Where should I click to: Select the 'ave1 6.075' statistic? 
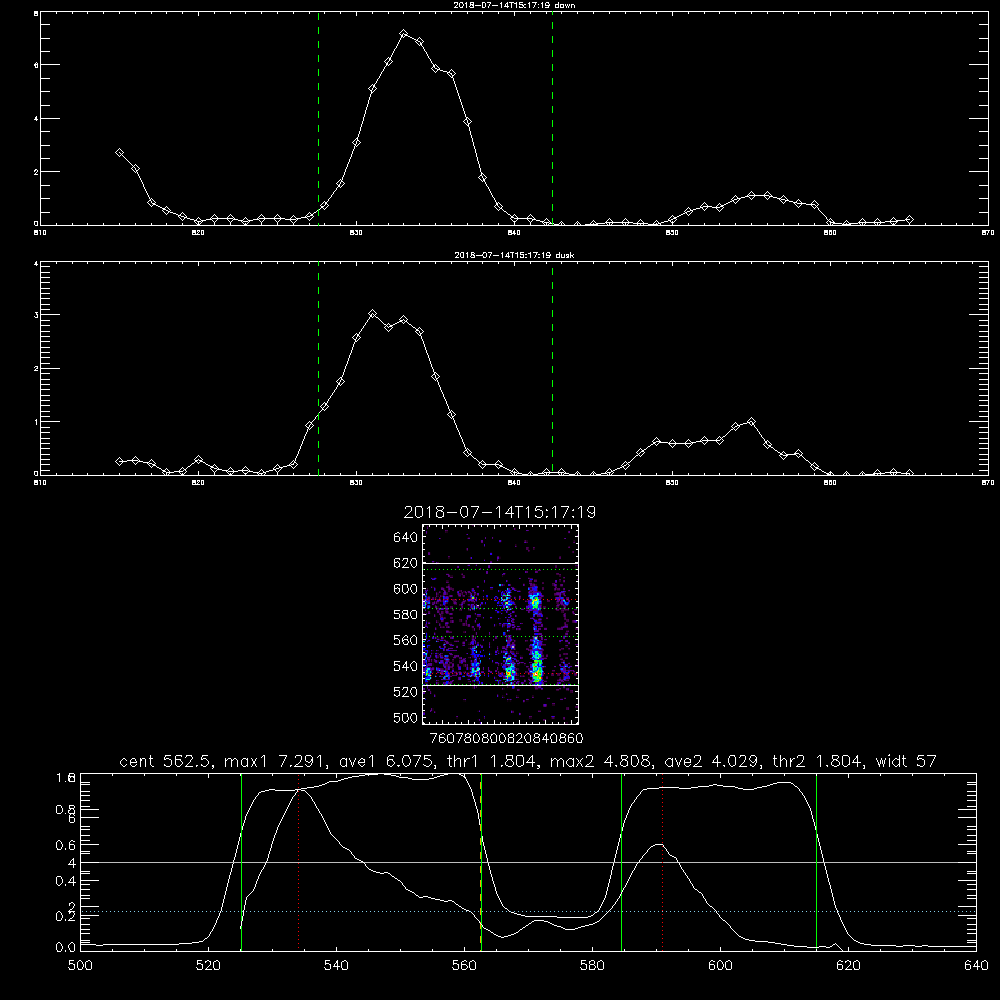pyautogui.click(x=389, y=761)
